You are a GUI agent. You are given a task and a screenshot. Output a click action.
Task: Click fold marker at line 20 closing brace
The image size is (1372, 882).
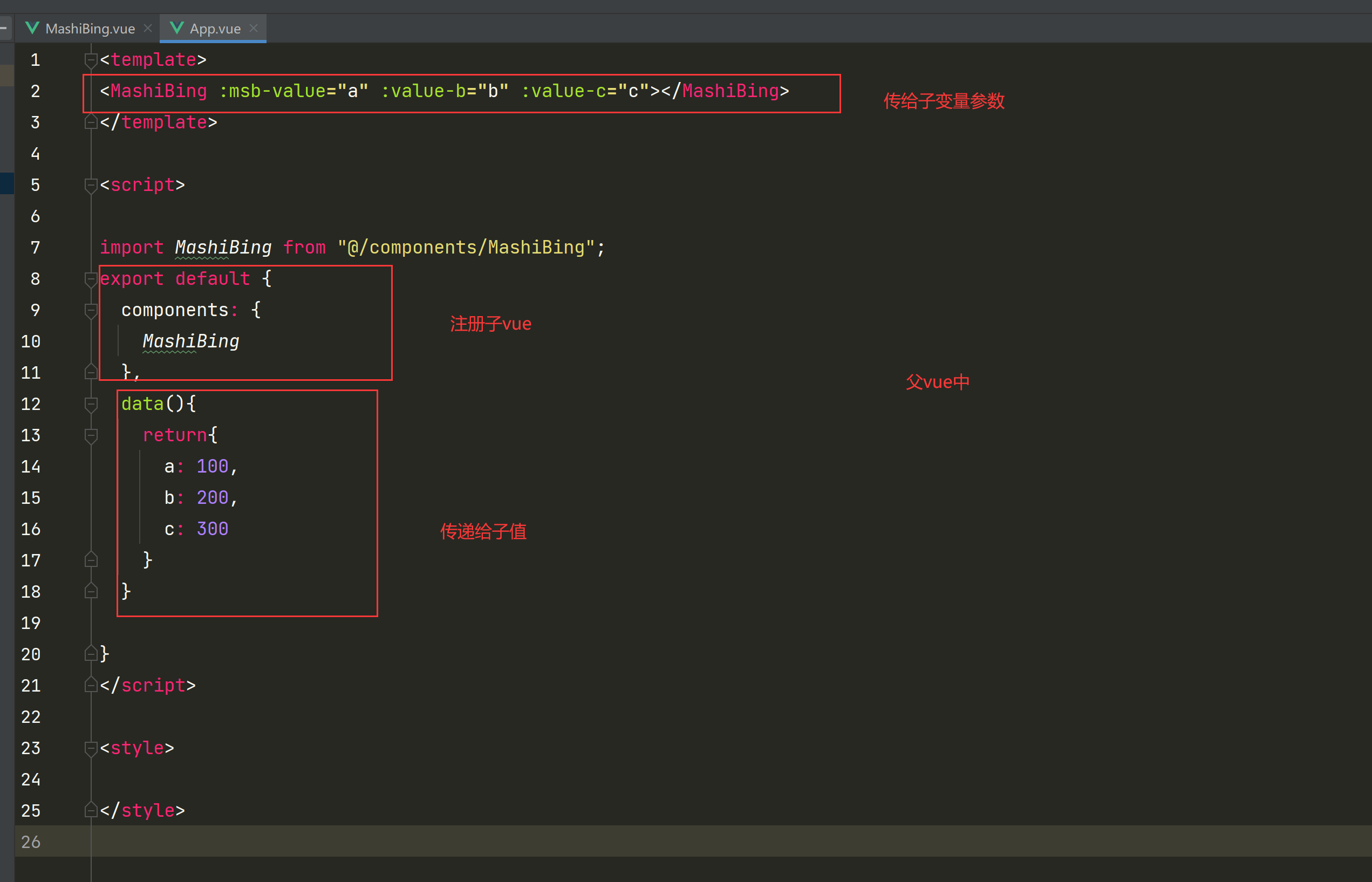click(91, 653)
